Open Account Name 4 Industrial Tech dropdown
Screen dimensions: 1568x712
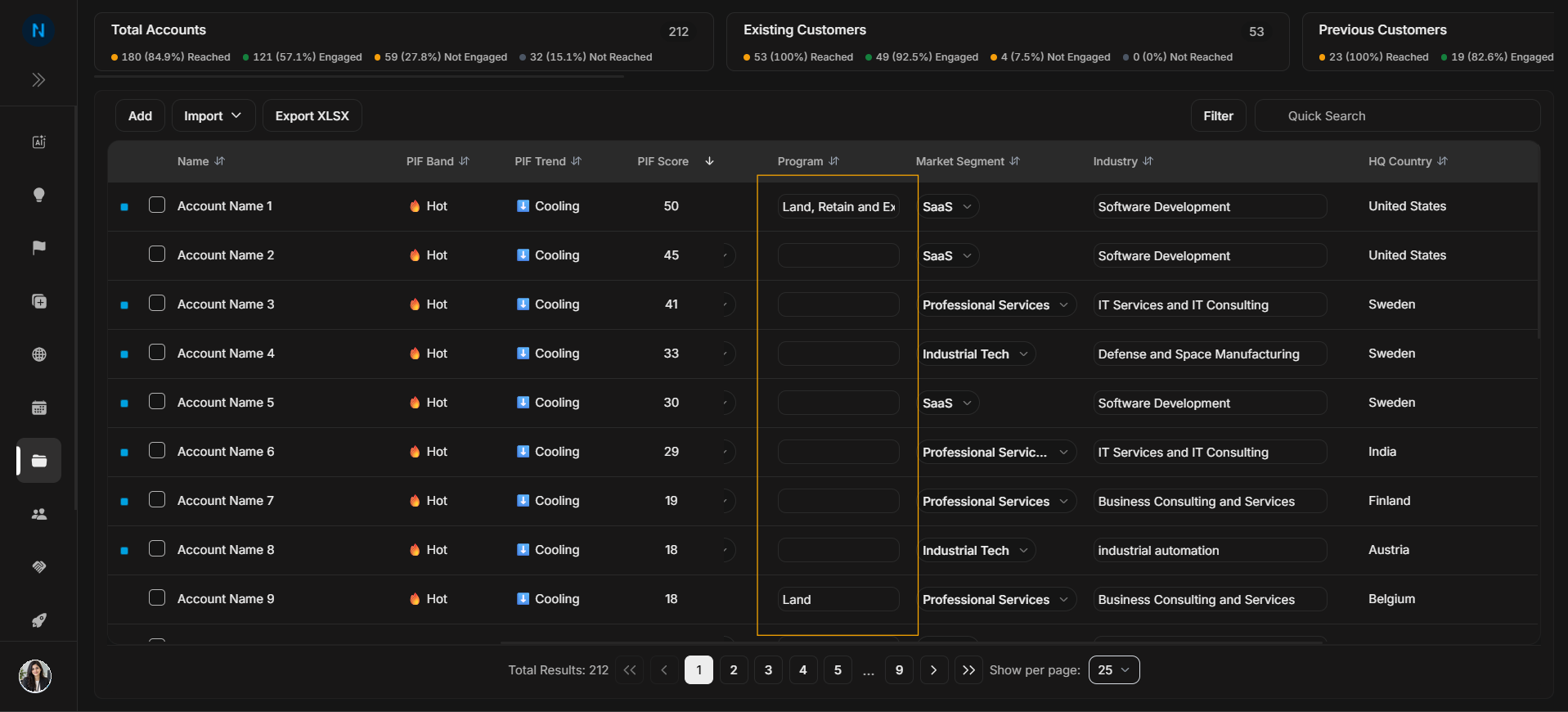pos(977,354)
